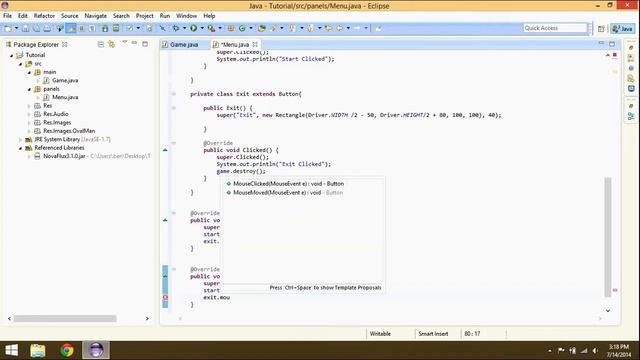Run the program with green play icon
The image size is (640, 360).
pos(193,28)
